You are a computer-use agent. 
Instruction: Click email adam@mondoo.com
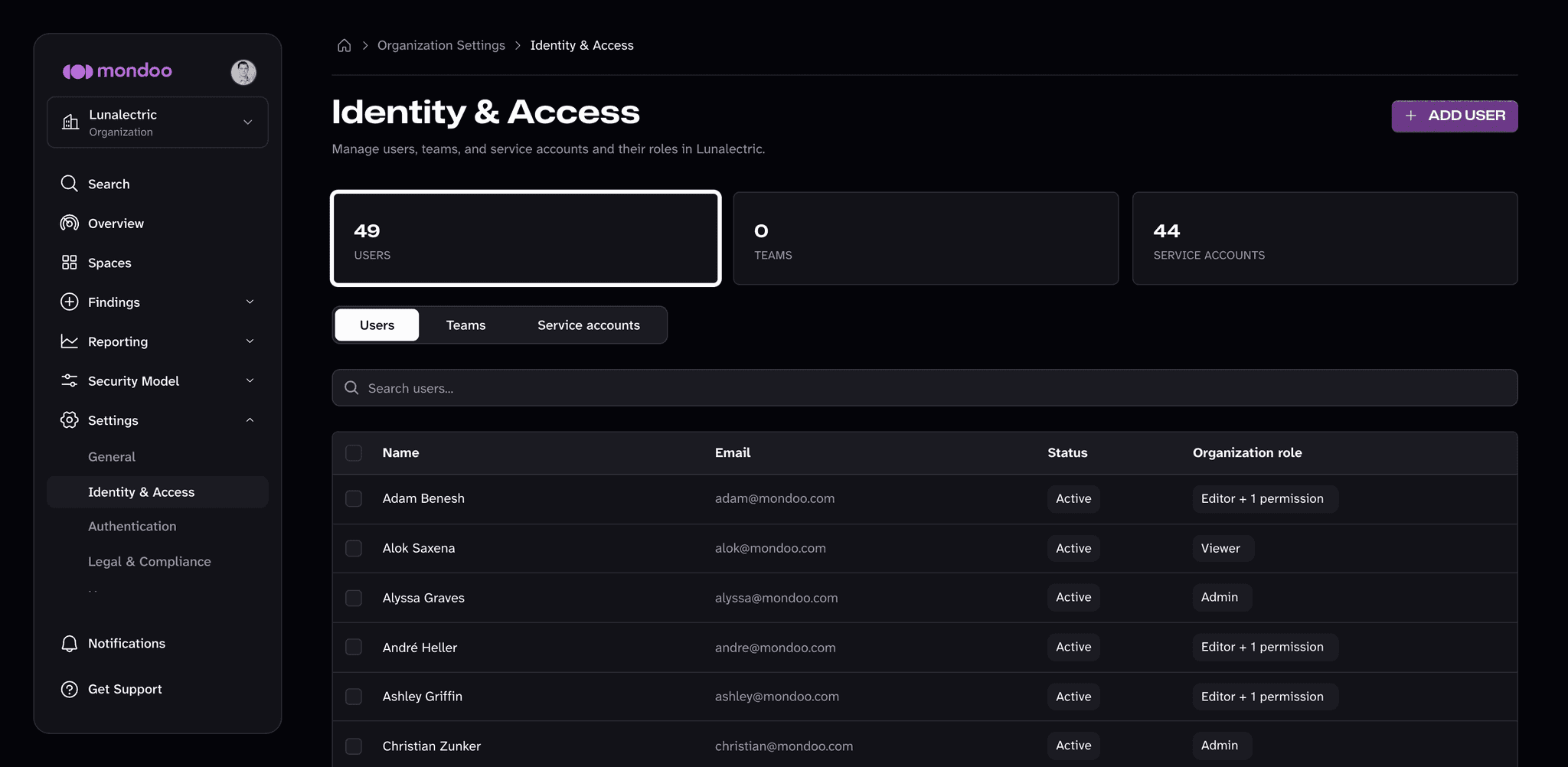[x=775, y=498]
